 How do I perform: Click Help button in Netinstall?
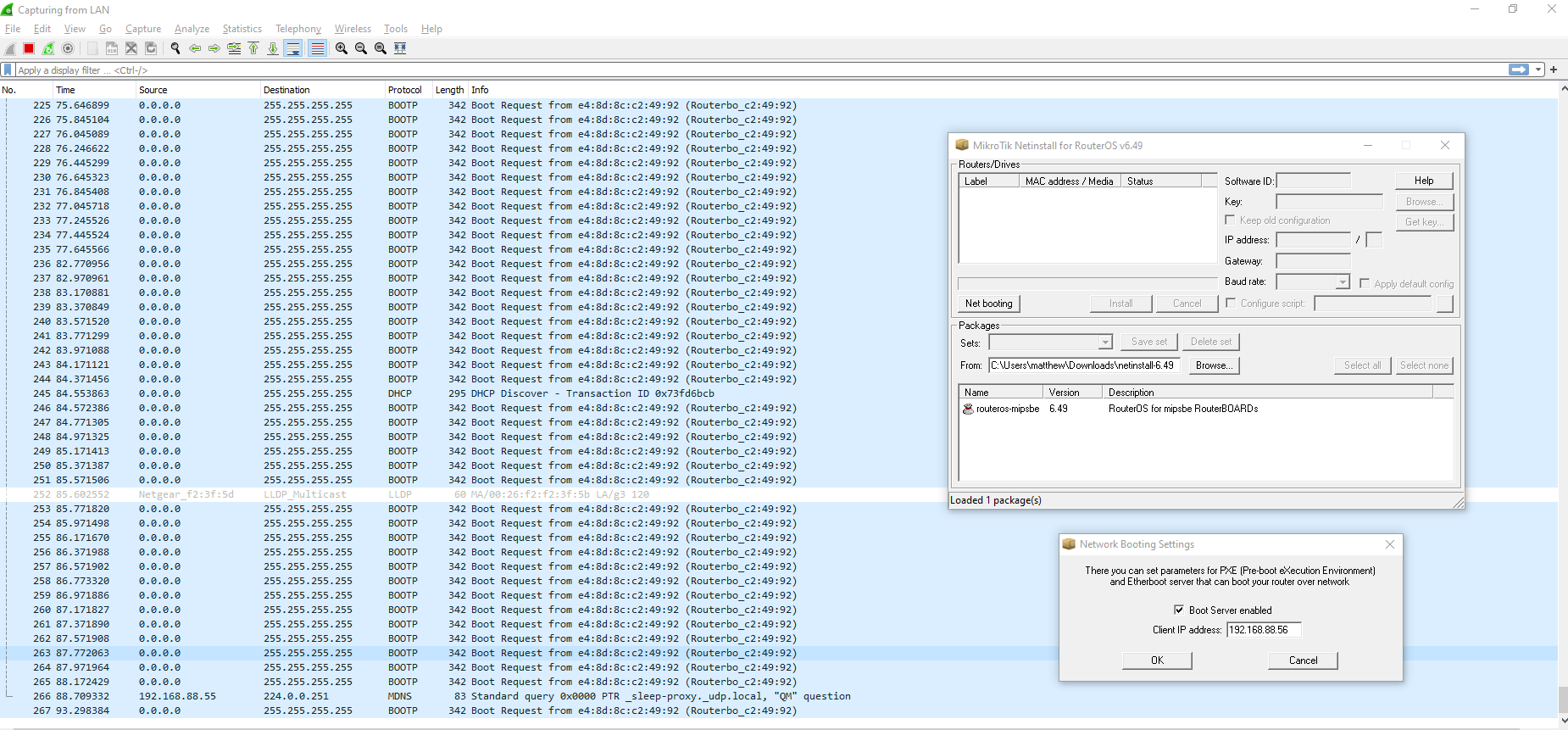[x=1424, y=181]
